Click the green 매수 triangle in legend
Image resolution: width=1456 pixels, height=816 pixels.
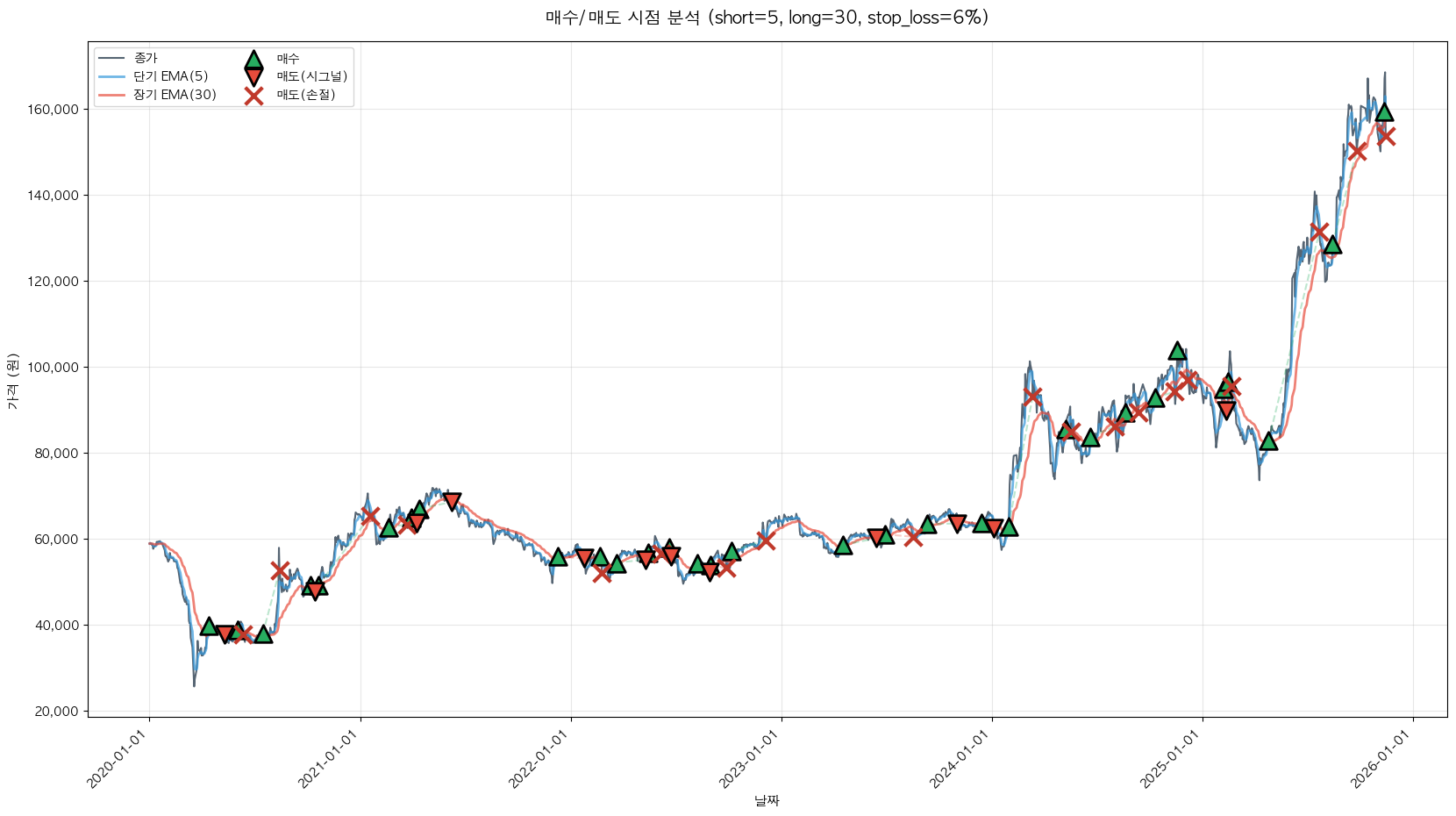pos(253,60)
